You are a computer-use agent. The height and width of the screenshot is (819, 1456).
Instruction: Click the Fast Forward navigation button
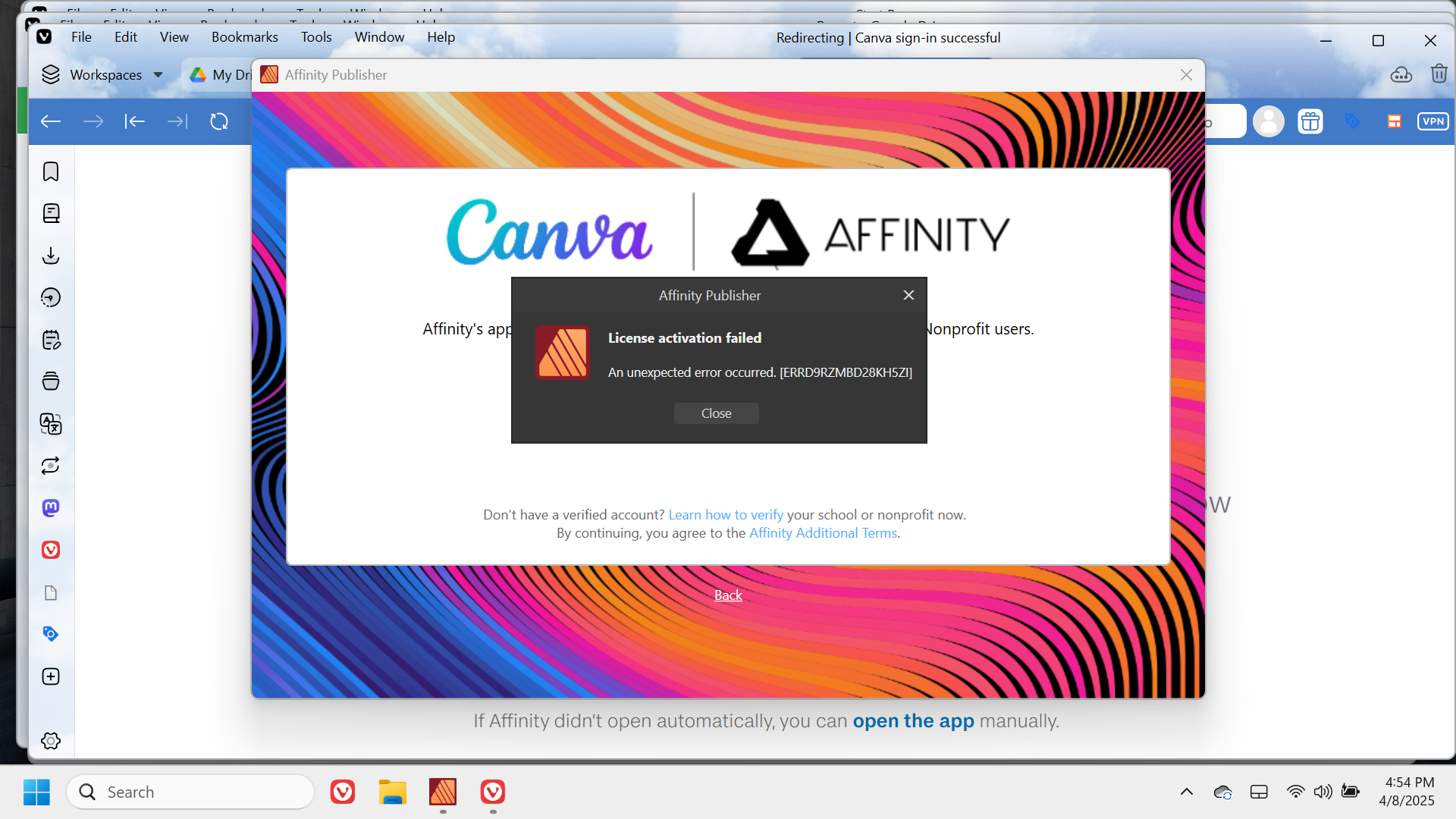(177, 121)
